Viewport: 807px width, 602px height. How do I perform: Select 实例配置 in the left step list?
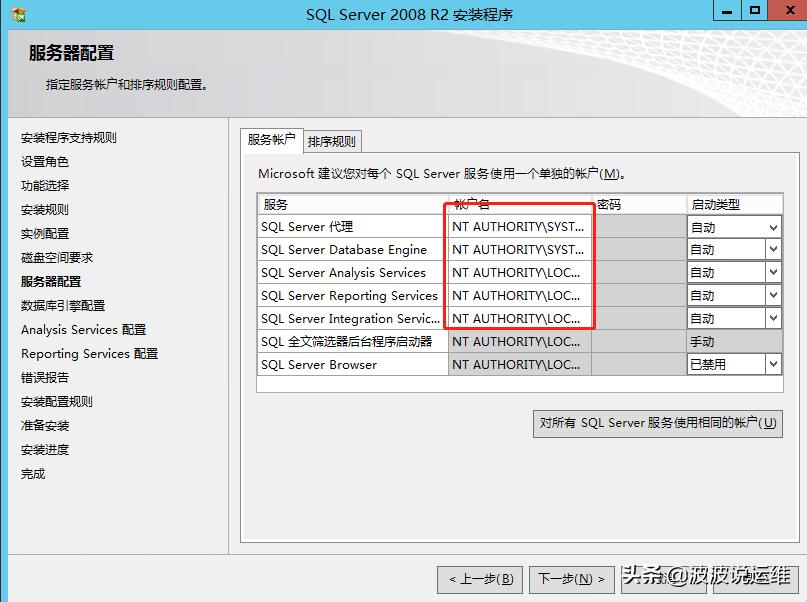tap(46, 233)
